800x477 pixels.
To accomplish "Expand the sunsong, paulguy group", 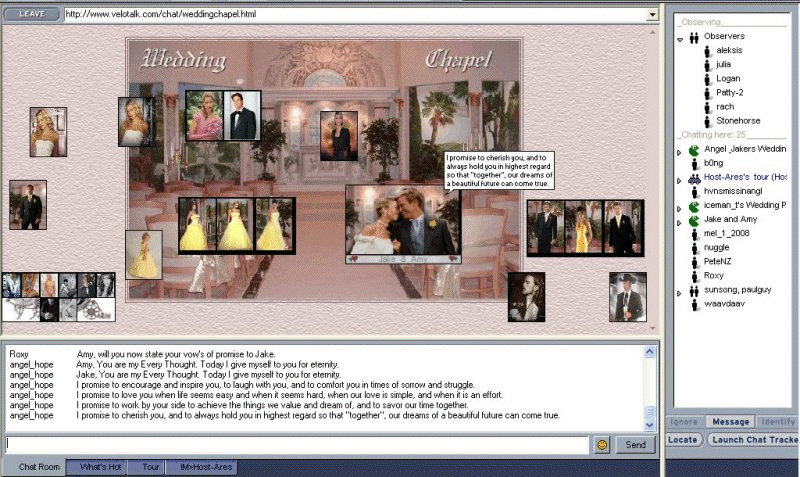I will (x=680, y=289).
